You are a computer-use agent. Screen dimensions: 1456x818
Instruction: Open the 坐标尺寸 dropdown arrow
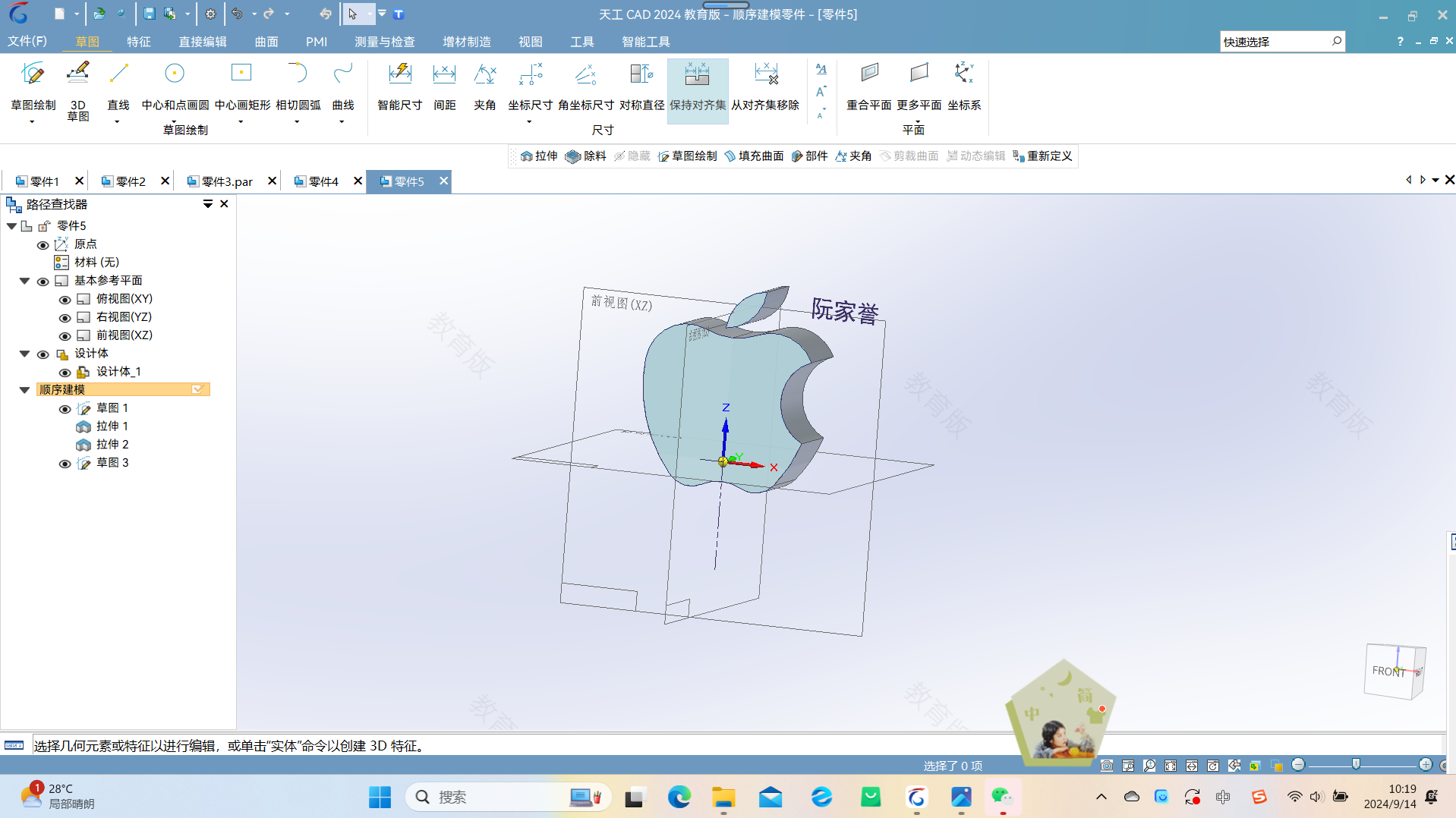pyautogui.click(x=529, y=121)
